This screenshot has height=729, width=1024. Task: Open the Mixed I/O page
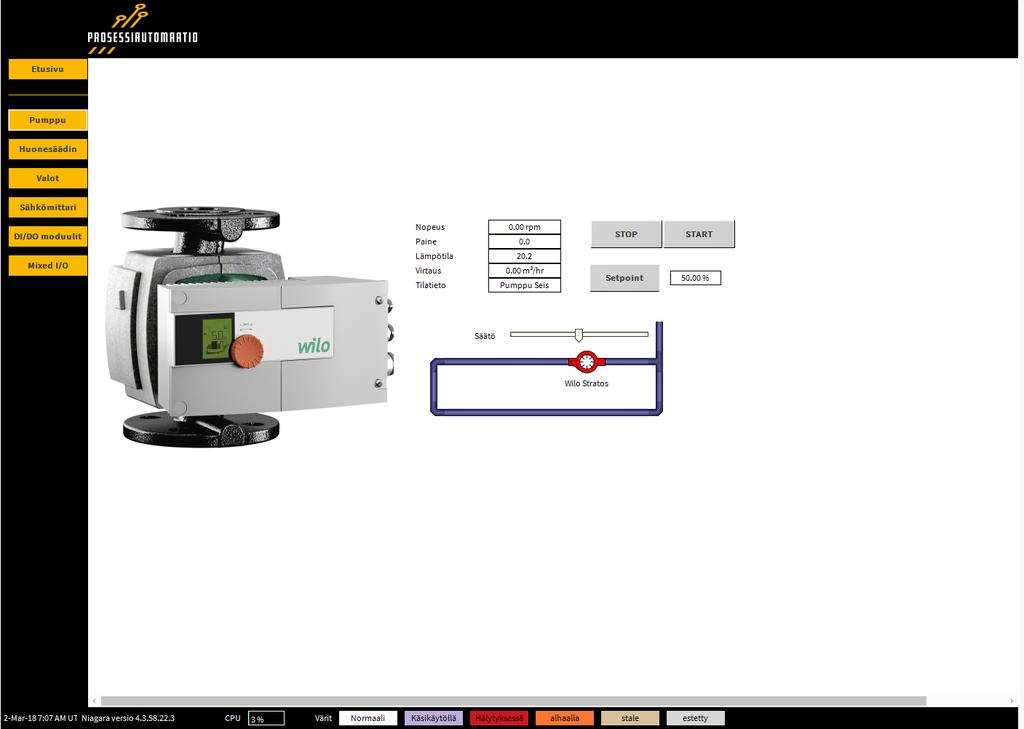tap(48, 265)
